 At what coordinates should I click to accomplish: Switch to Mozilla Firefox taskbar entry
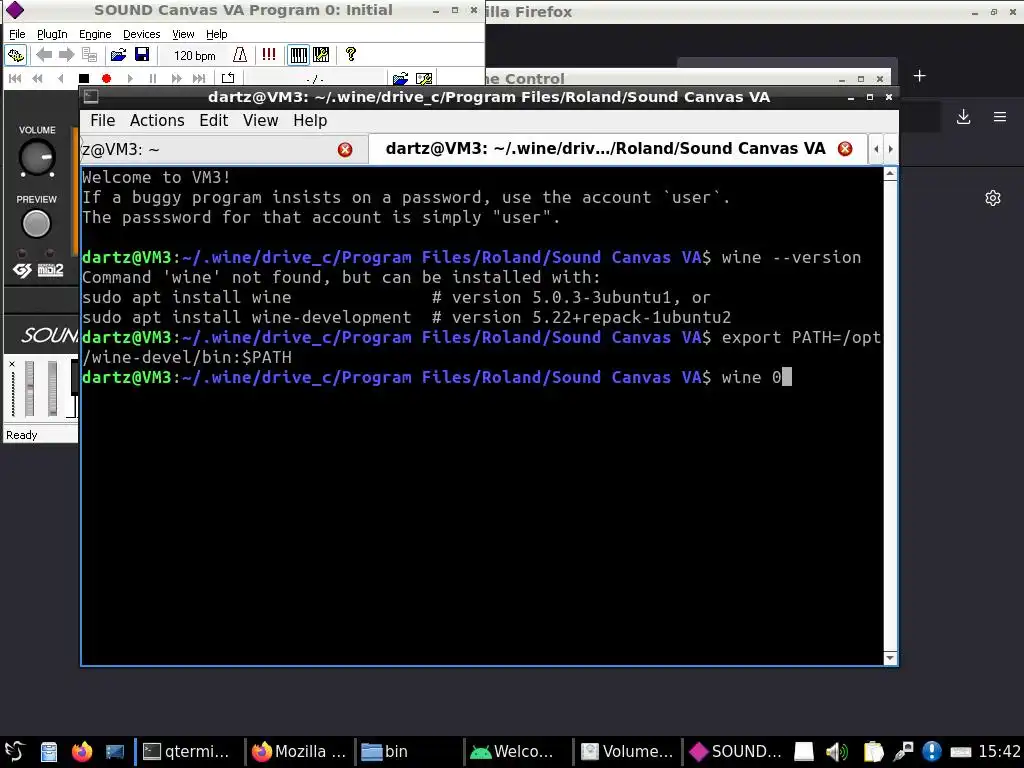298,752
